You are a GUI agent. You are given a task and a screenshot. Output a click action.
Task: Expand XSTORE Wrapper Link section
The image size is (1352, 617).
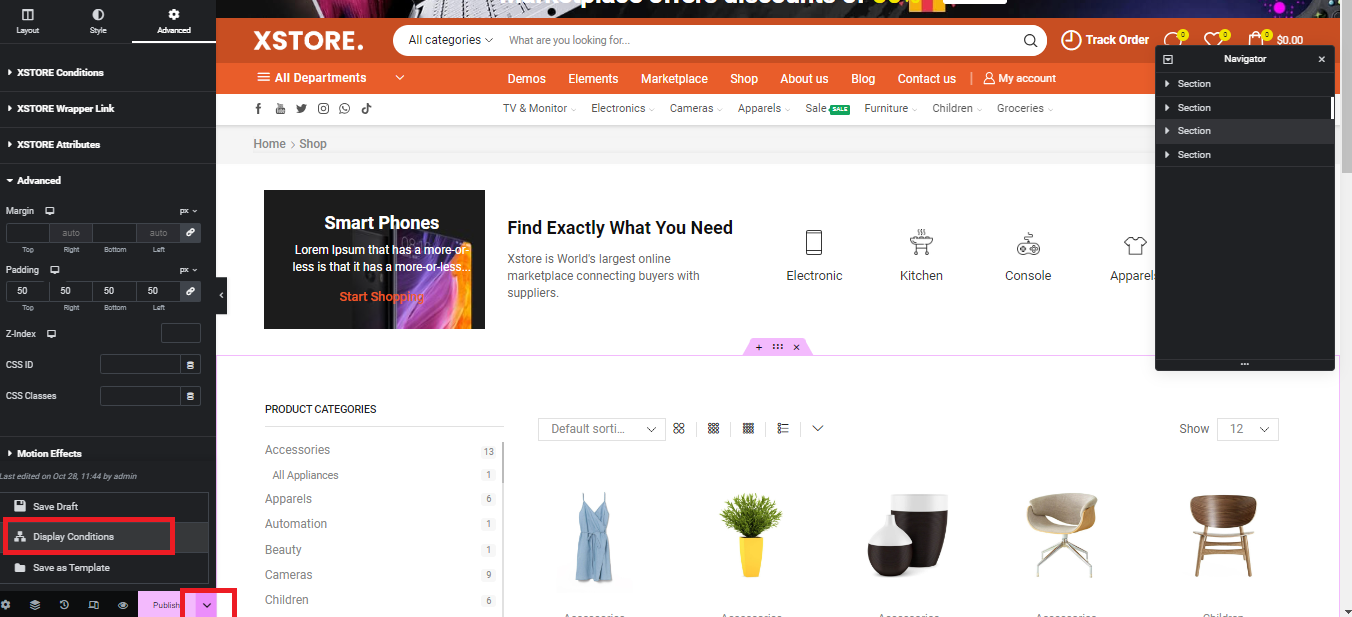point(108,108)
